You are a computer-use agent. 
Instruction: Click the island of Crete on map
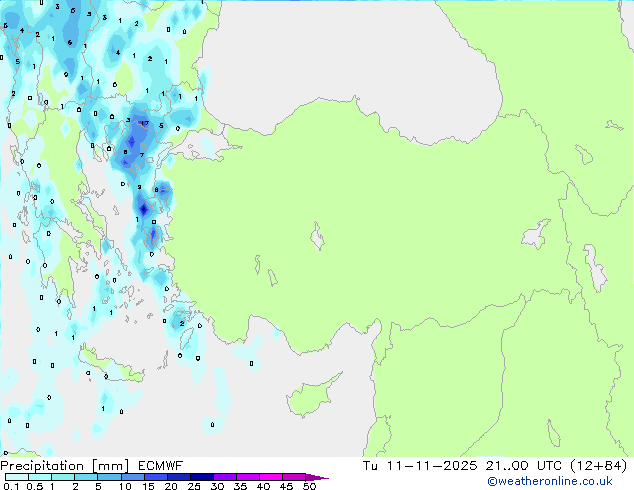click(x=111, y=366)
